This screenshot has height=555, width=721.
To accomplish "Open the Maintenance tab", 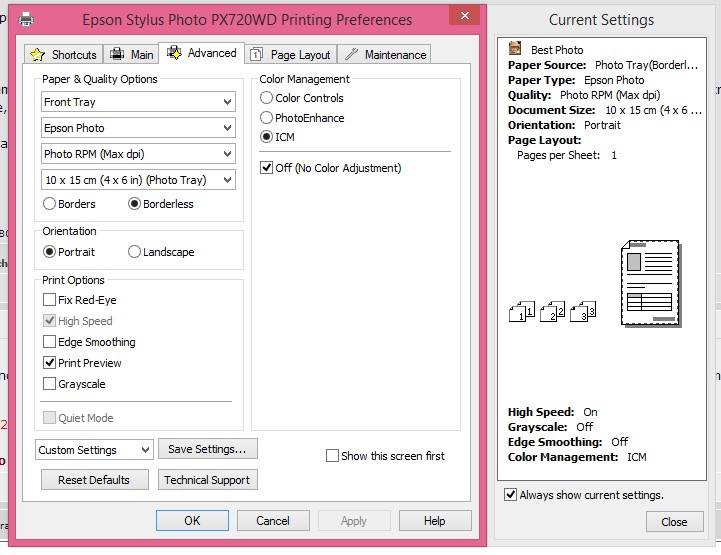I will (386, 54).
